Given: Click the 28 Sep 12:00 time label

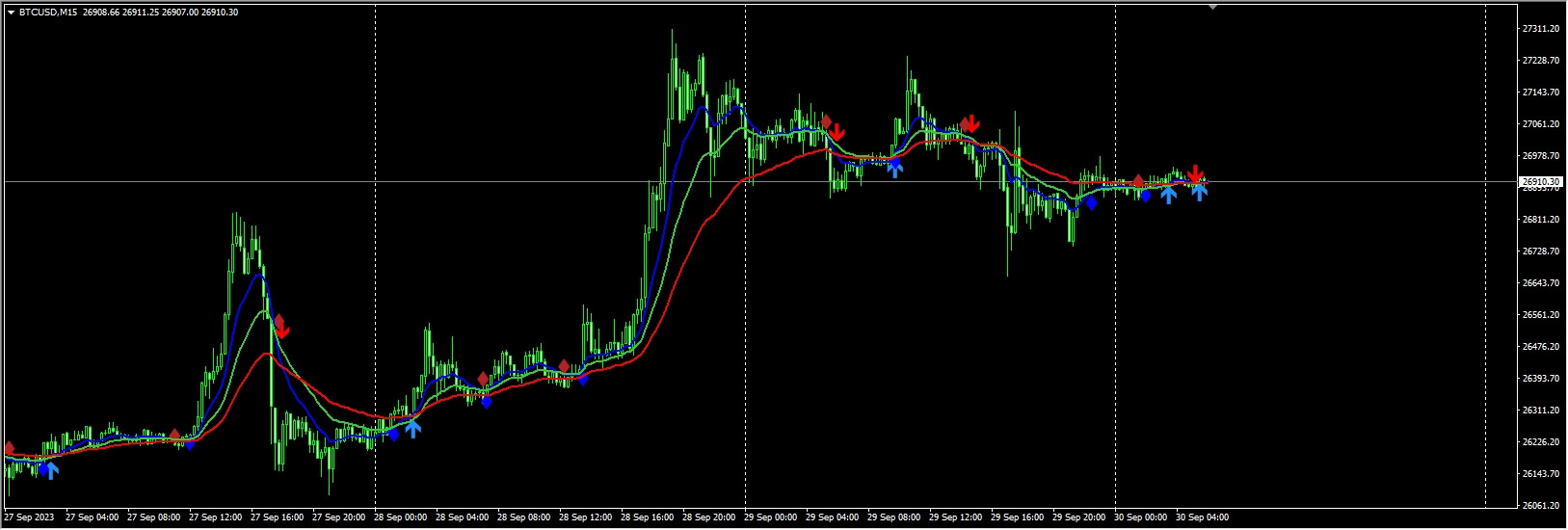Looking at the screenshot, I should click(x=585, y=517).
